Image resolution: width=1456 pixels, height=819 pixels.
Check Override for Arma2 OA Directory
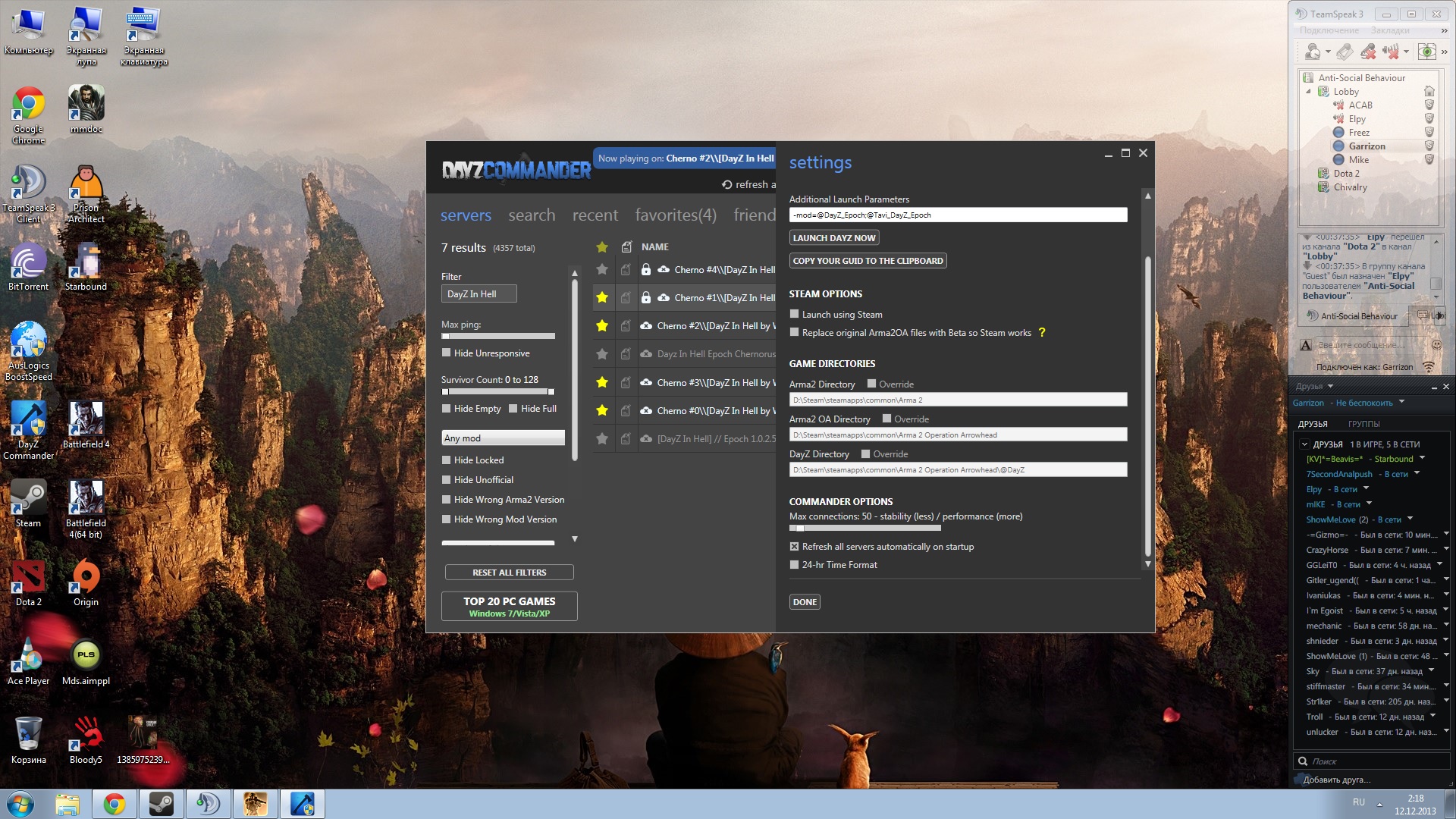pos(886,418)
